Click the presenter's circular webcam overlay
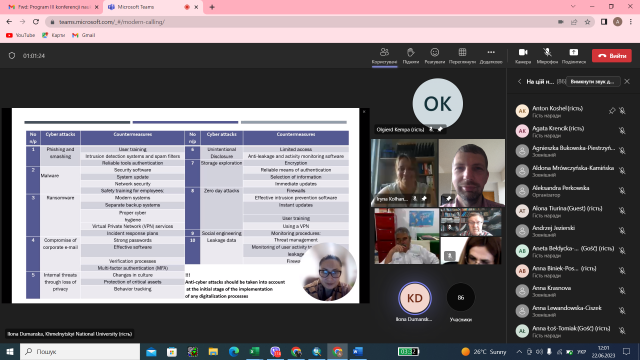640x360 pixels. 329,272
